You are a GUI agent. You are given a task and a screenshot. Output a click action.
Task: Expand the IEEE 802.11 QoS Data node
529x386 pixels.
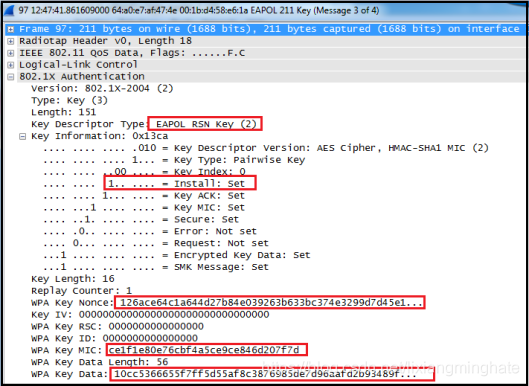pos(11,53)
